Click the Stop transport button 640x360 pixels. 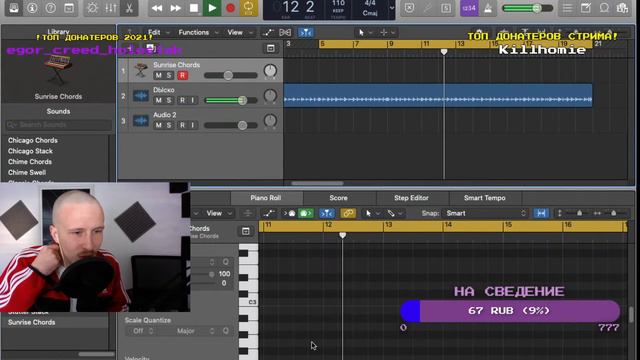194,8
